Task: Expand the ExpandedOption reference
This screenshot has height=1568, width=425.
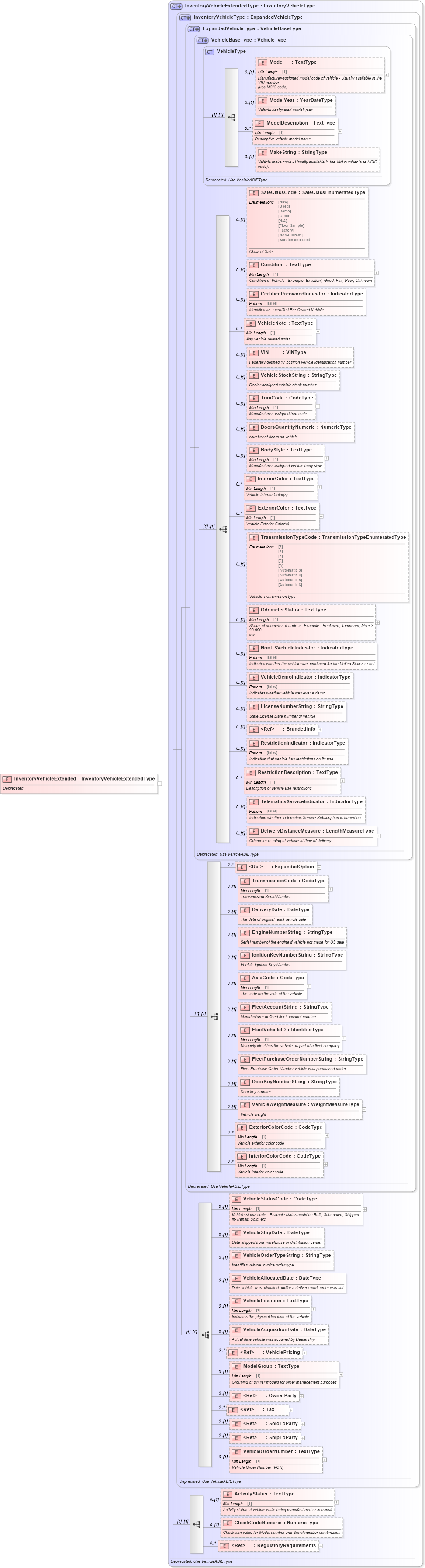Action: coord(319,867)
